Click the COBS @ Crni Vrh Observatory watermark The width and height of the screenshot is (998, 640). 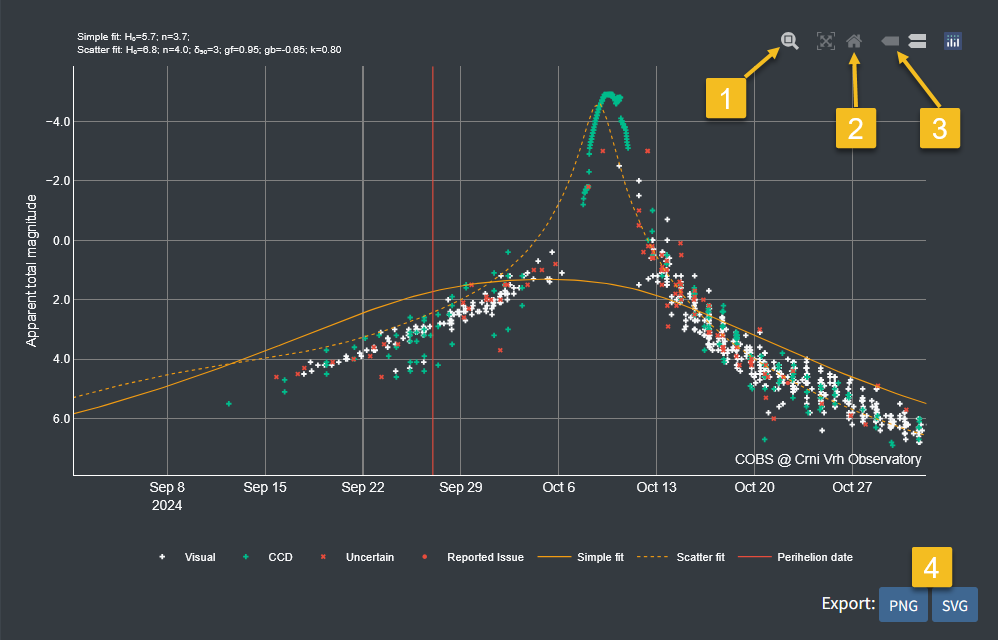(x=828, y=460)
